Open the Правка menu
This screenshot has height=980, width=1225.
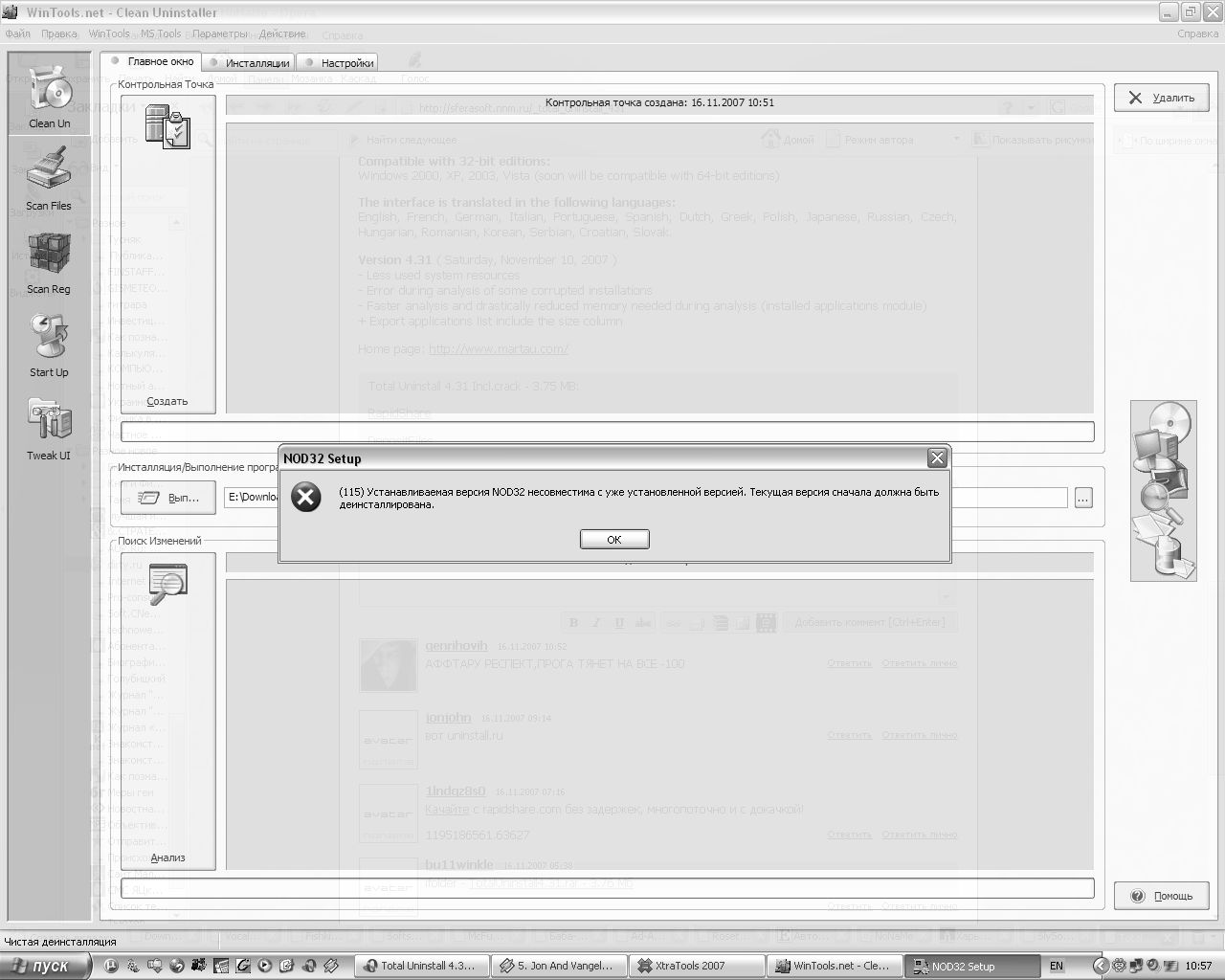tap(59, 33)
